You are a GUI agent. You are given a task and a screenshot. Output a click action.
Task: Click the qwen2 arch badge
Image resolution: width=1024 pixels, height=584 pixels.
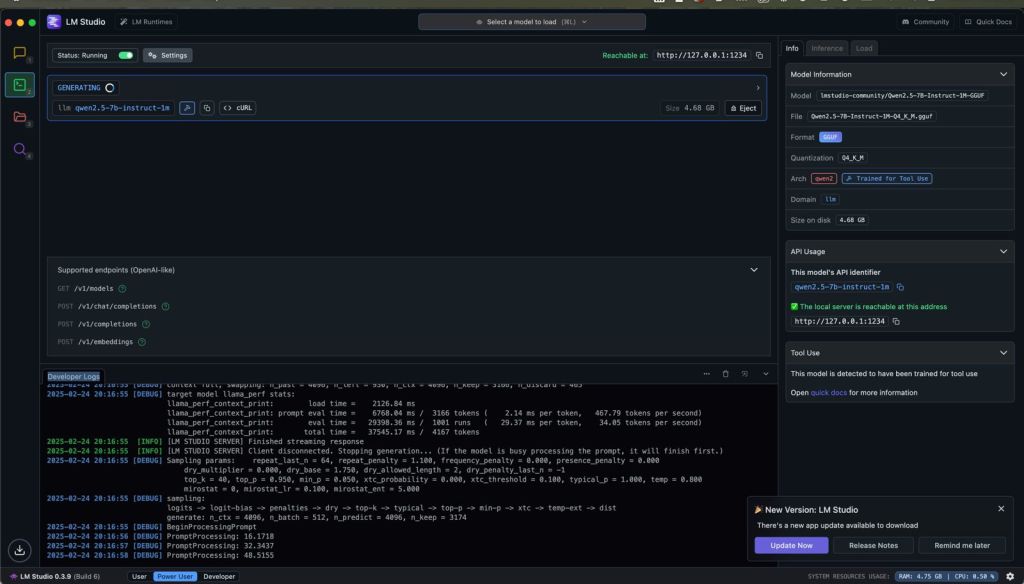point(824,178)
